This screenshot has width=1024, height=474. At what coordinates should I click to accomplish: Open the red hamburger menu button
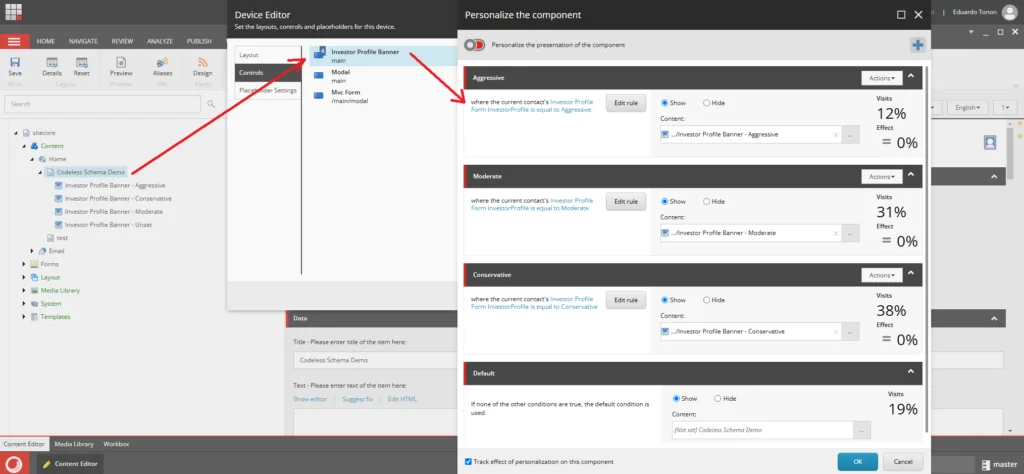pyautogui.click(x=14, y=41)
